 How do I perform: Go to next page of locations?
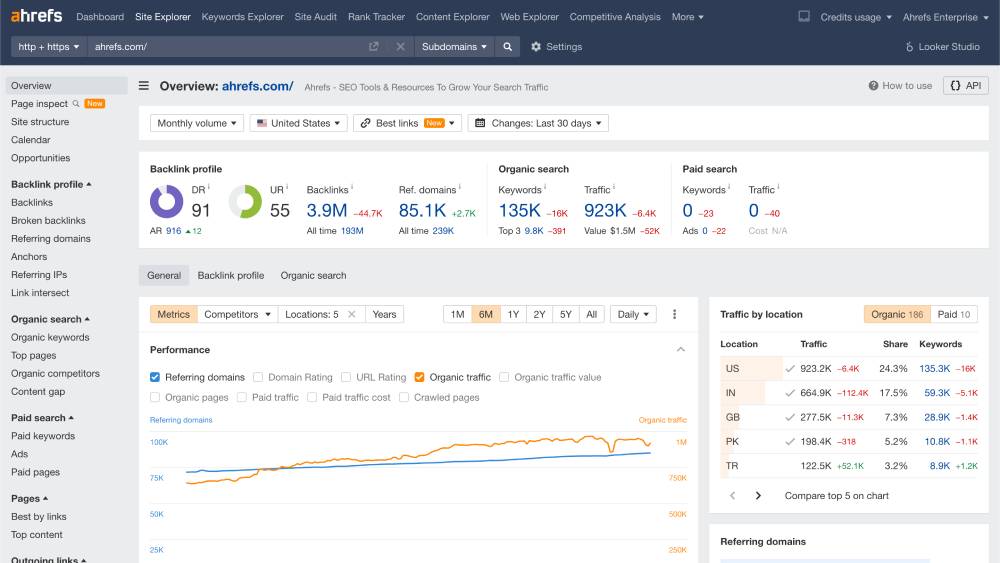coord(758,496)
